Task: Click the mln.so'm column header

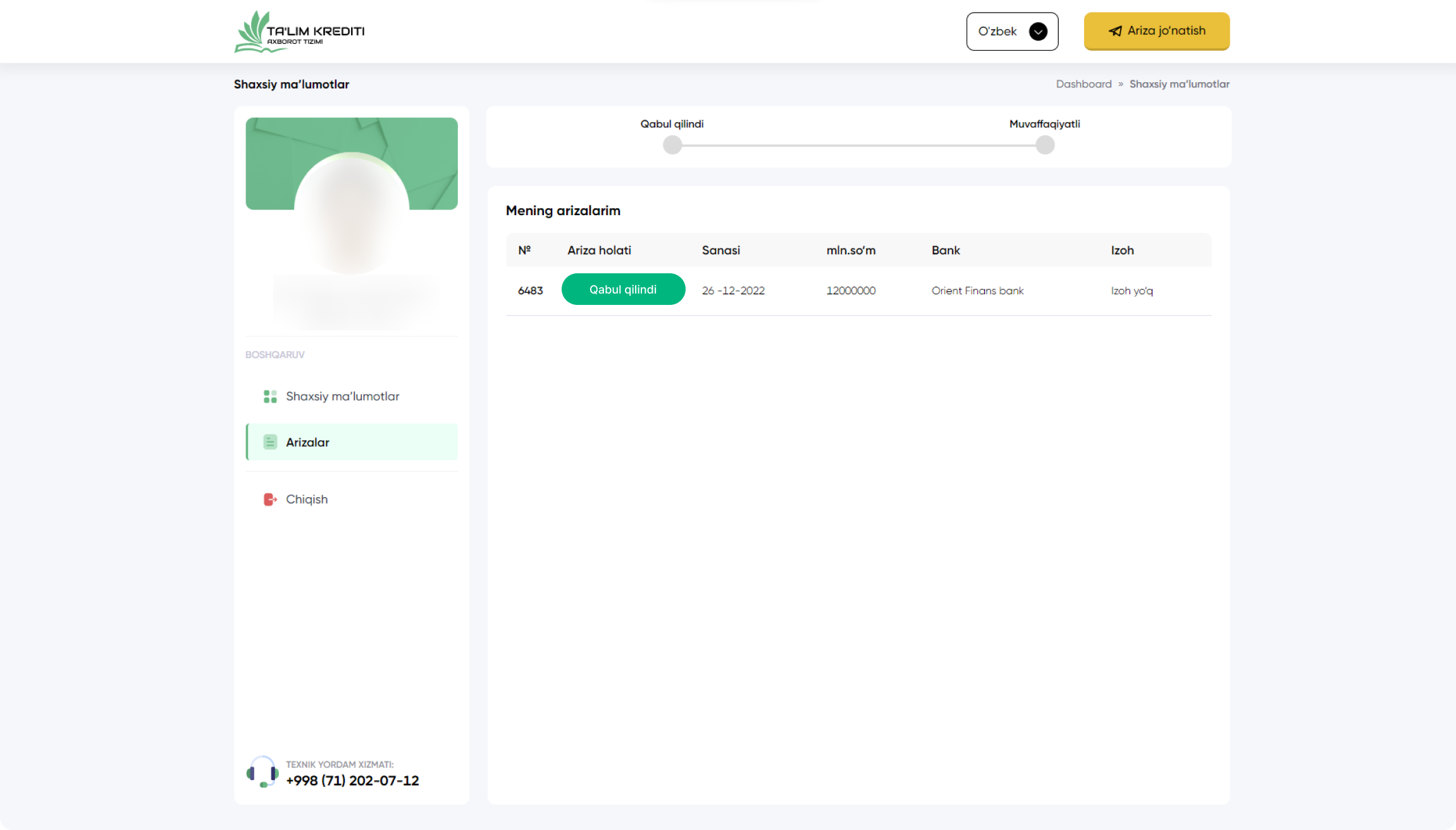Action: pyautogui.click(x=851, y=250)
